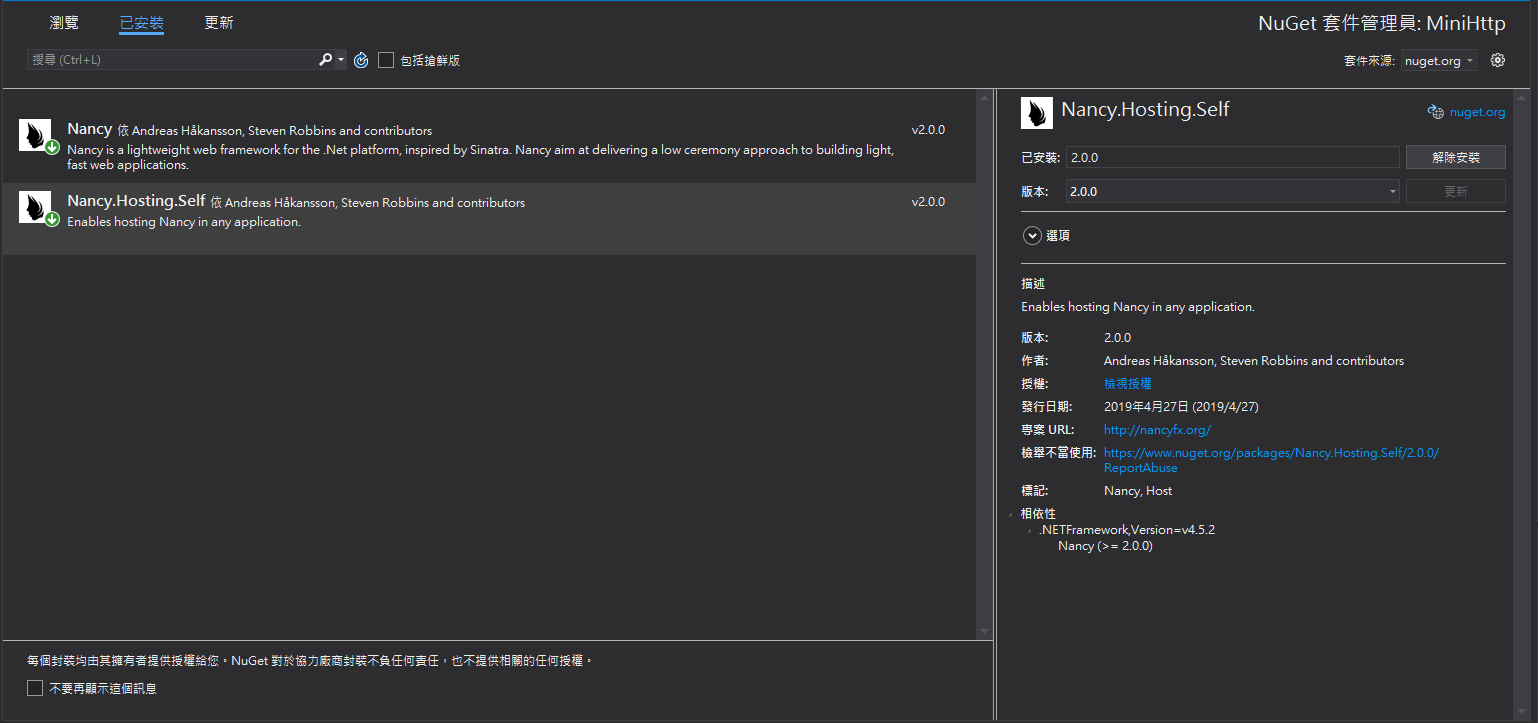Viewport: 1538px width, 723px height.
Task: Expand the .NETFramework dependency node
Action: pyautogui.click(x=1028, y=529)
